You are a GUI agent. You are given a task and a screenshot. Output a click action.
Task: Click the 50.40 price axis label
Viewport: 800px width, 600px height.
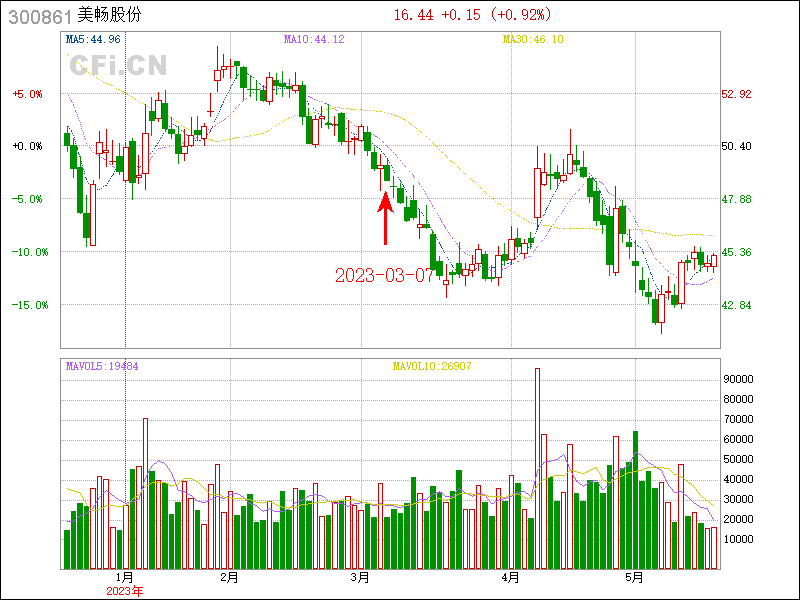tap(737, 146)
